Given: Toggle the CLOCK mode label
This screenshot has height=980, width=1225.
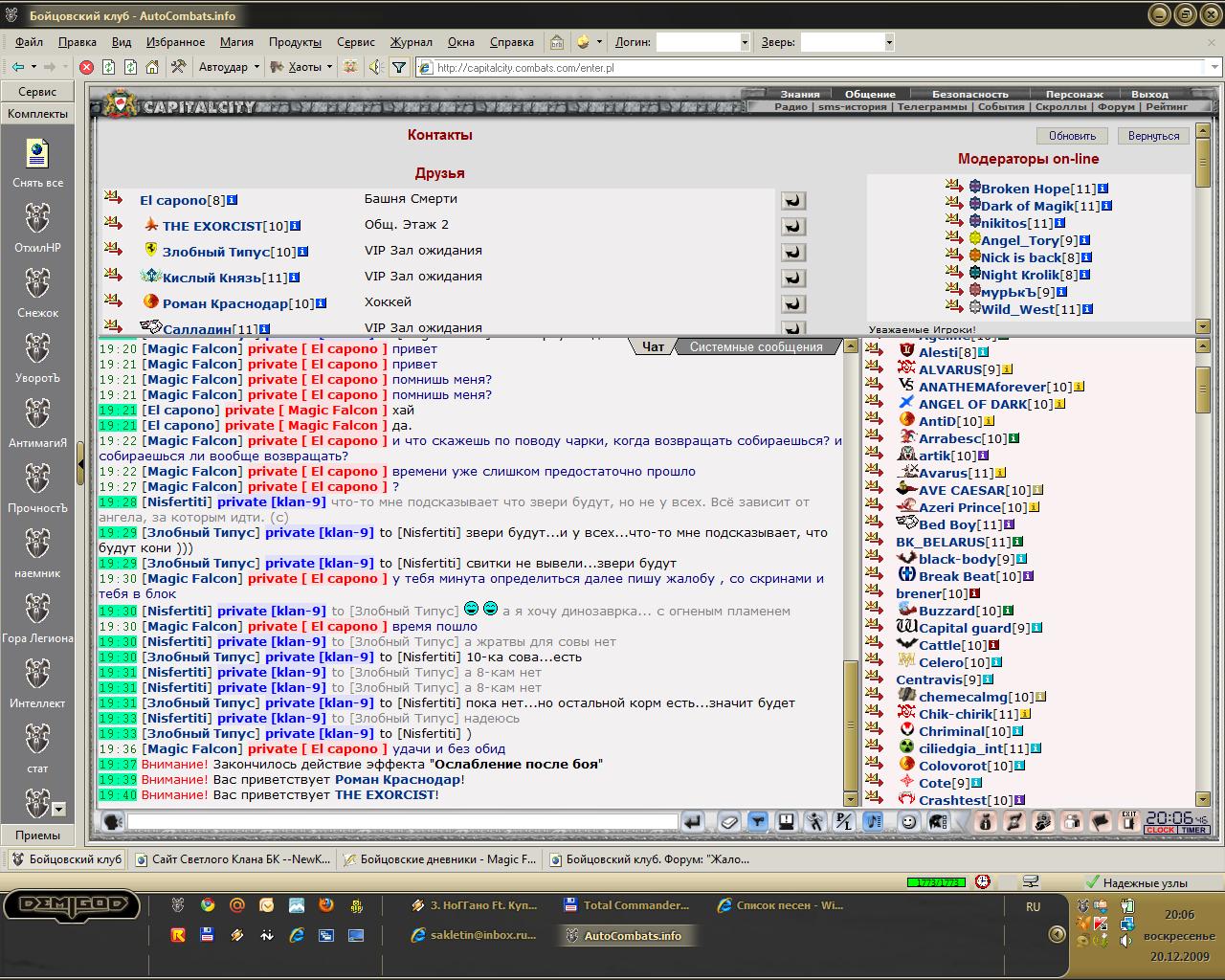Looking at the screenshot, I should (1160, 830).
